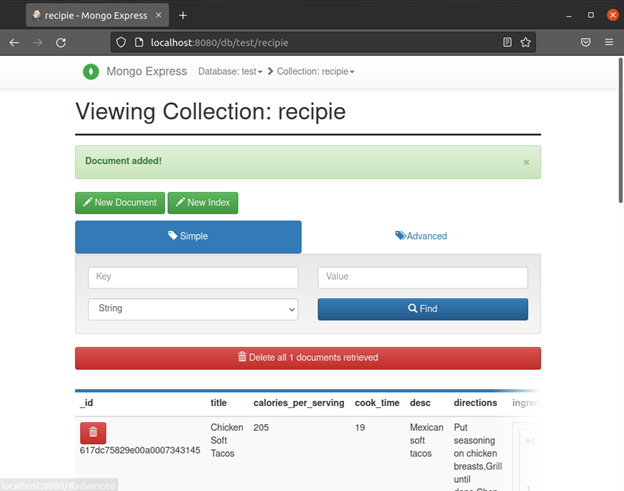Go back to the previous browser page
Viewport: 624px width, 491px height.
[x=14, y=43]
